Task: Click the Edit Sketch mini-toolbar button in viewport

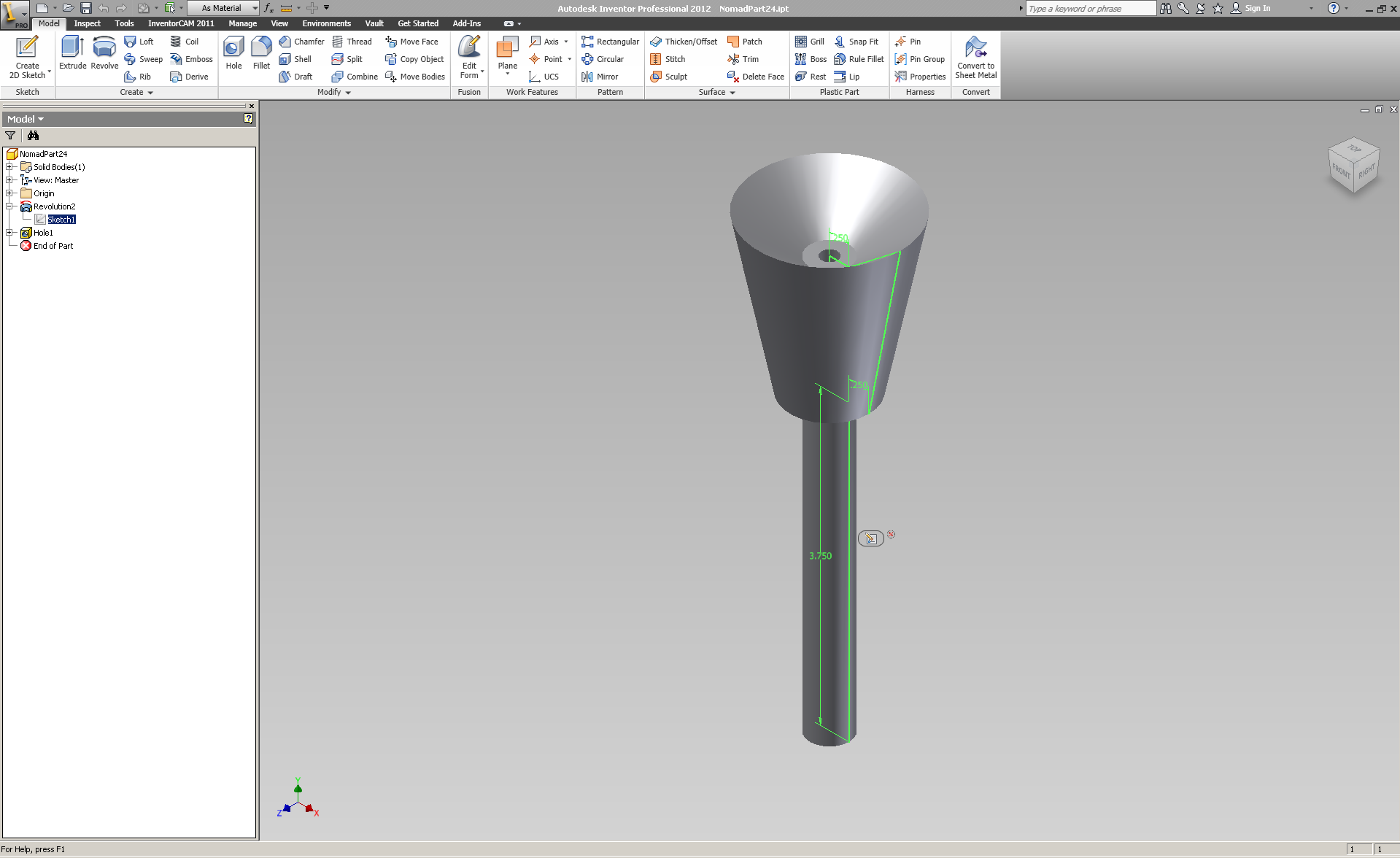Action: pos(870,538)
